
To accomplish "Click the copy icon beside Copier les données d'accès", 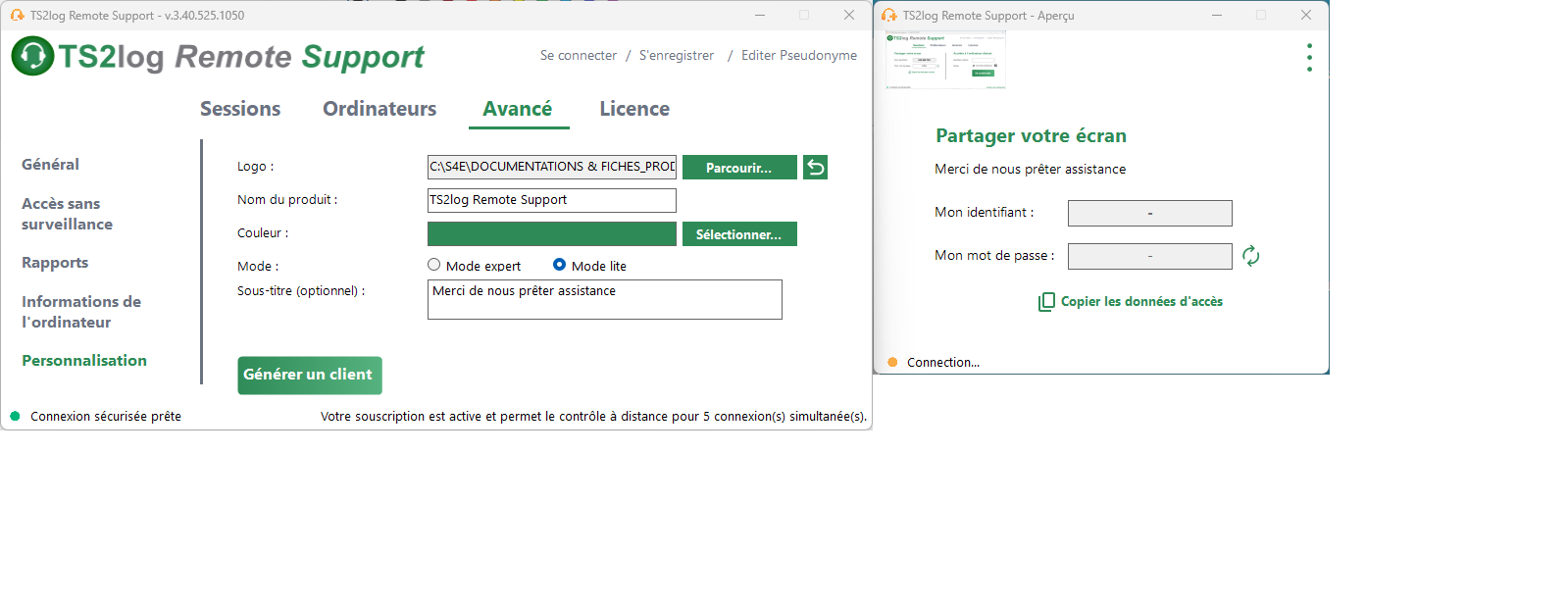I will pos(1046,302).
